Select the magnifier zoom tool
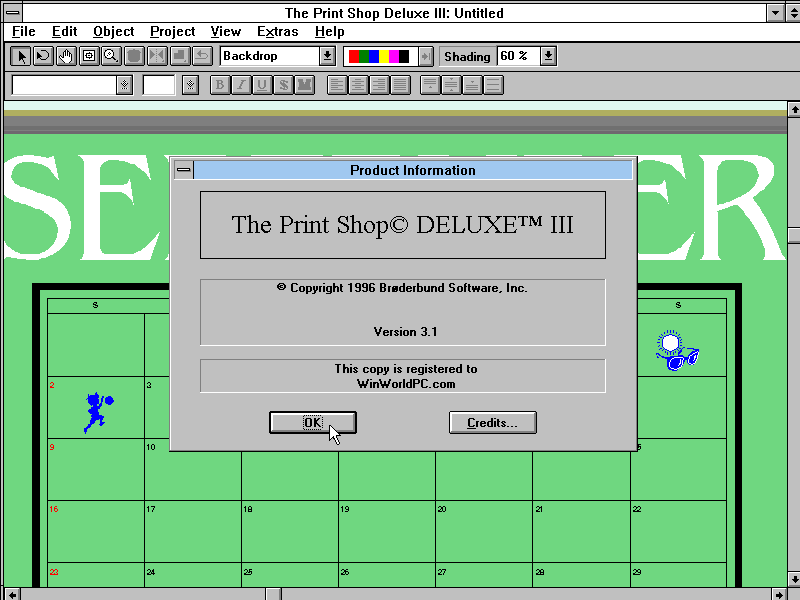Screen dimensions: 800x600 (x=111, y=56)
